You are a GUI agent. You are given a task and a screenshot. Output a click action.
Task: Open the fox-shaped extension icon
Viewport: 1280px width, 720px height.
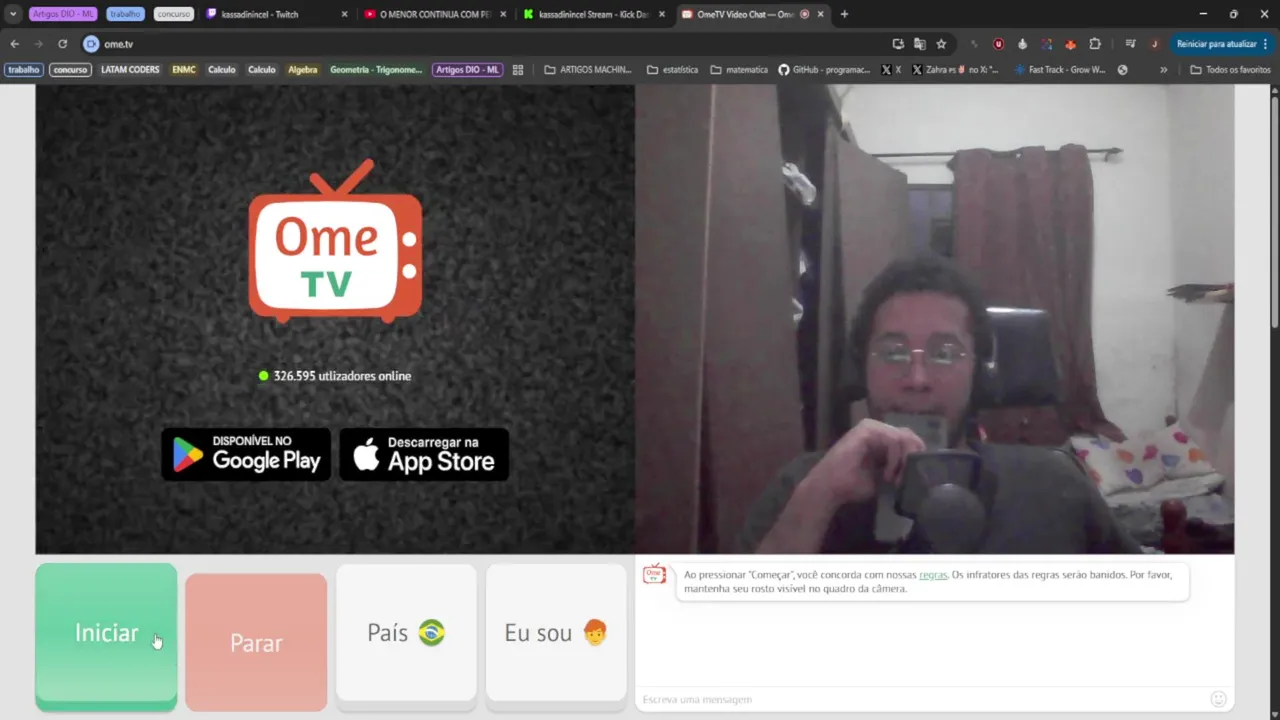coord(1070,44)
